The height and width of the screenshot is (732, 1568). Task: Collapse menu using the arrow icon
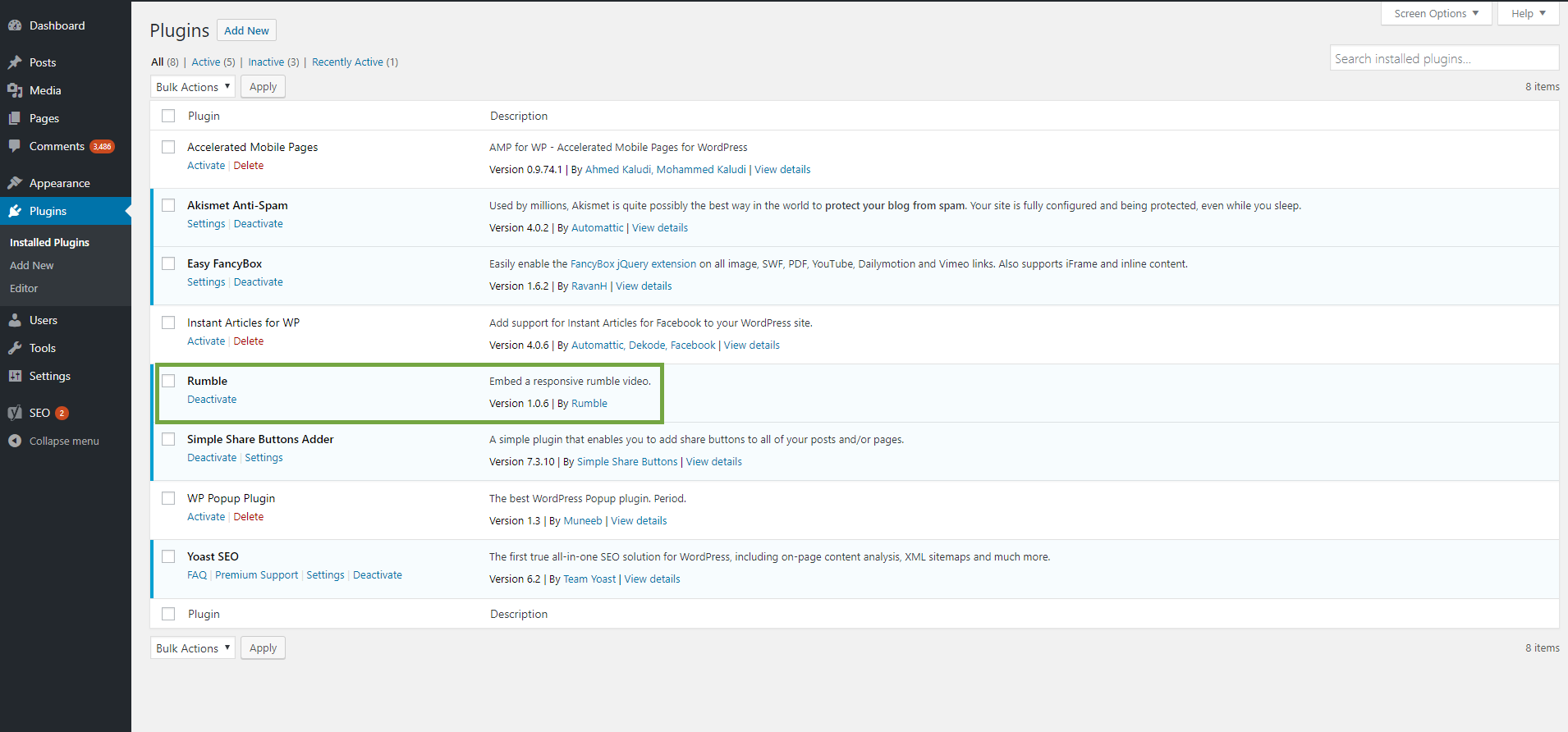tap(15, 441)
